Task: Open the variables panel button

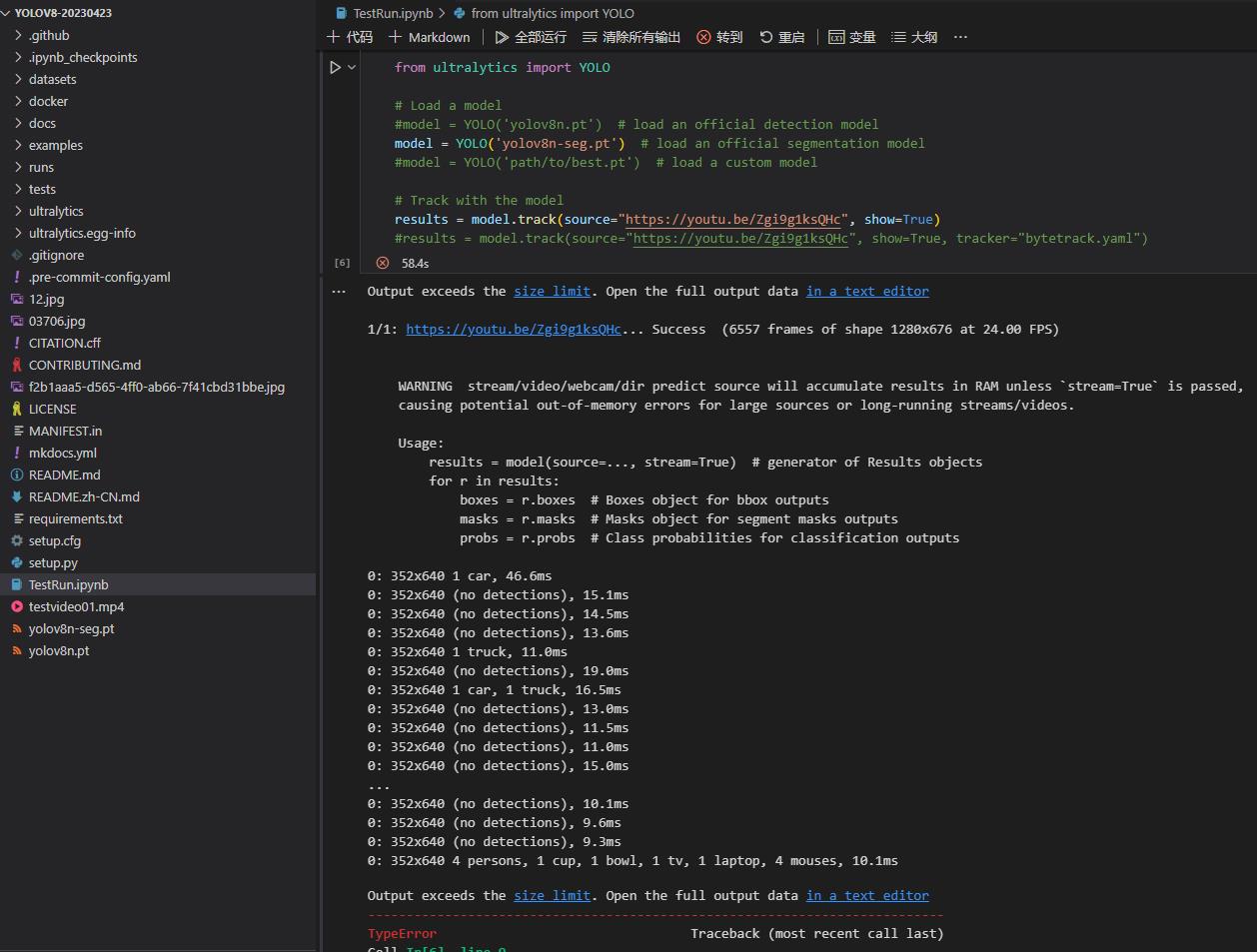Action: 852,37
